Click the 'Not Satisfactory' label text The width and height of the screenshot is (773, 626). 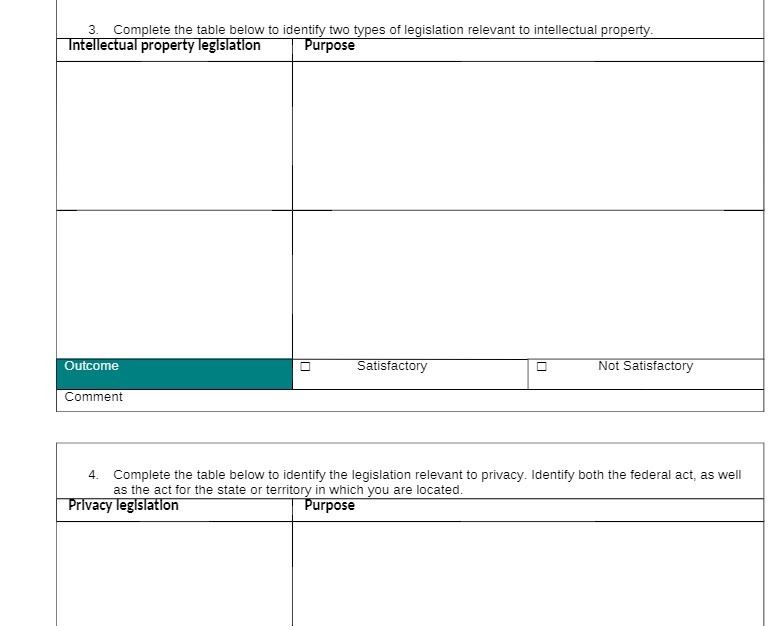[645, 366]
